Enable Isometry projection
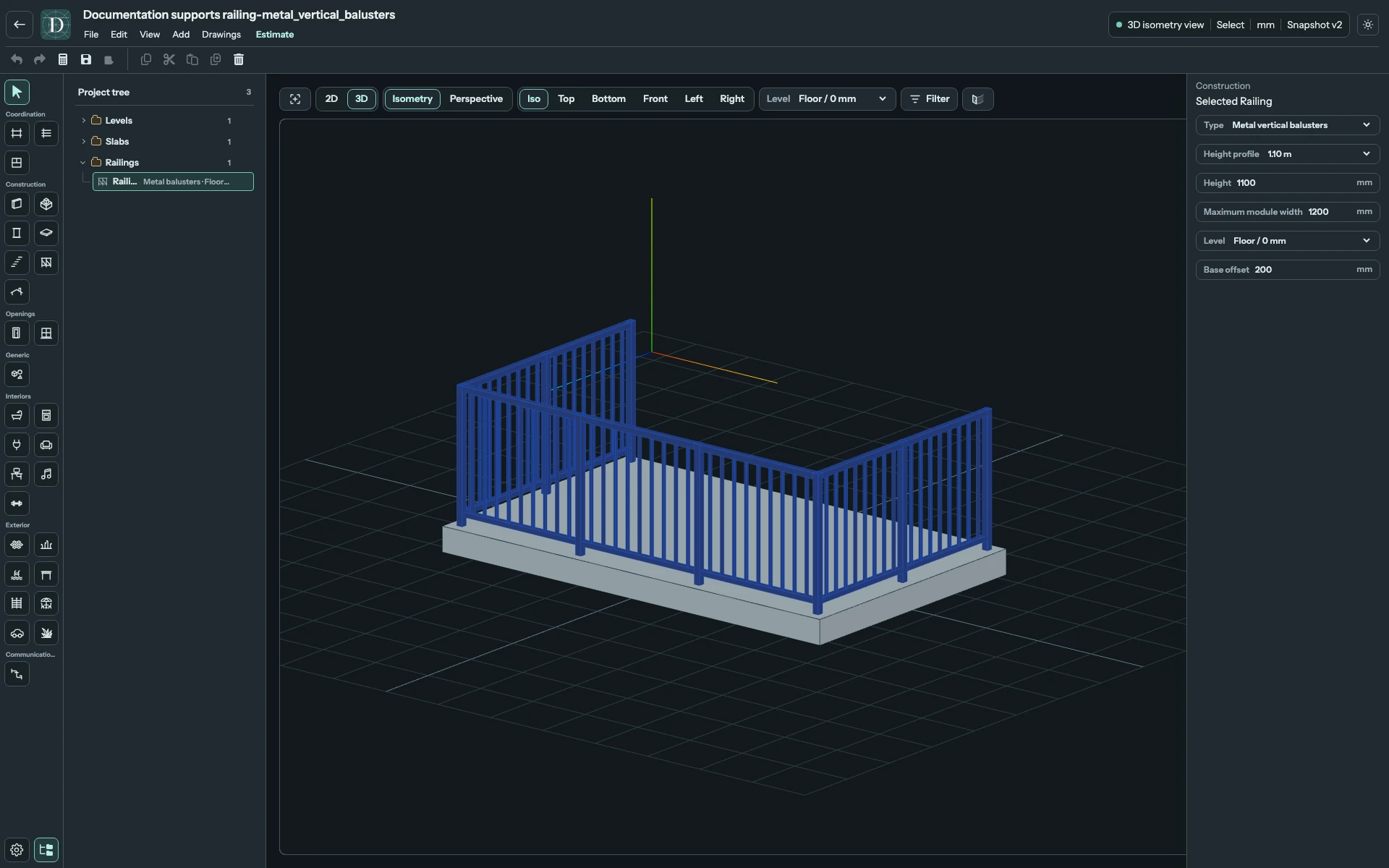1389x868 pixels. pos(412,99)
